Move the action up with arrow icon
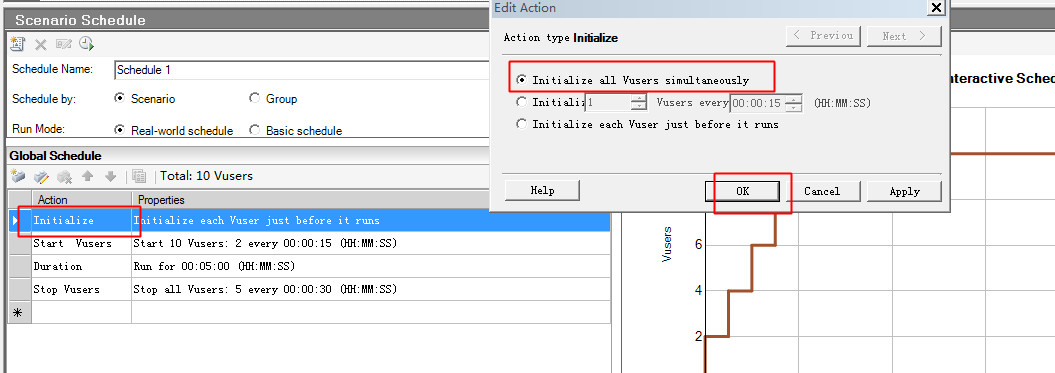 coord(87,176)
